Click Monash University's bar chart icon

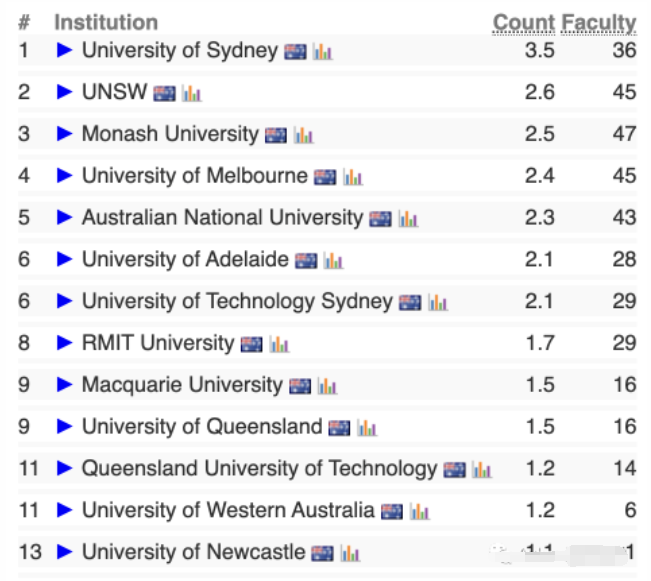click(x=303, y=135)
